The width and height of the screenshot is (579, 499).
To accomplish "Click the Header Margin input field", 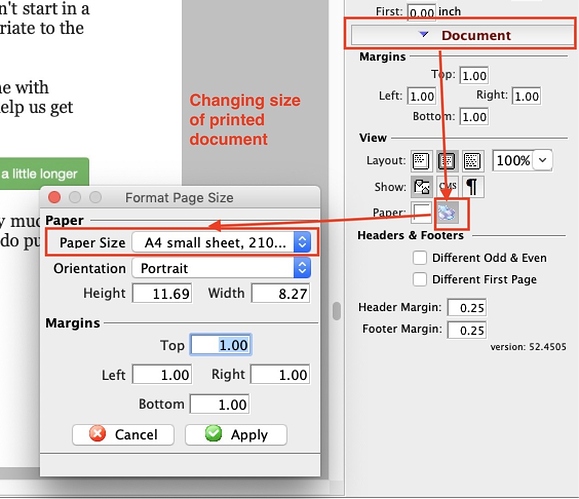I will (x=467, y=307).
